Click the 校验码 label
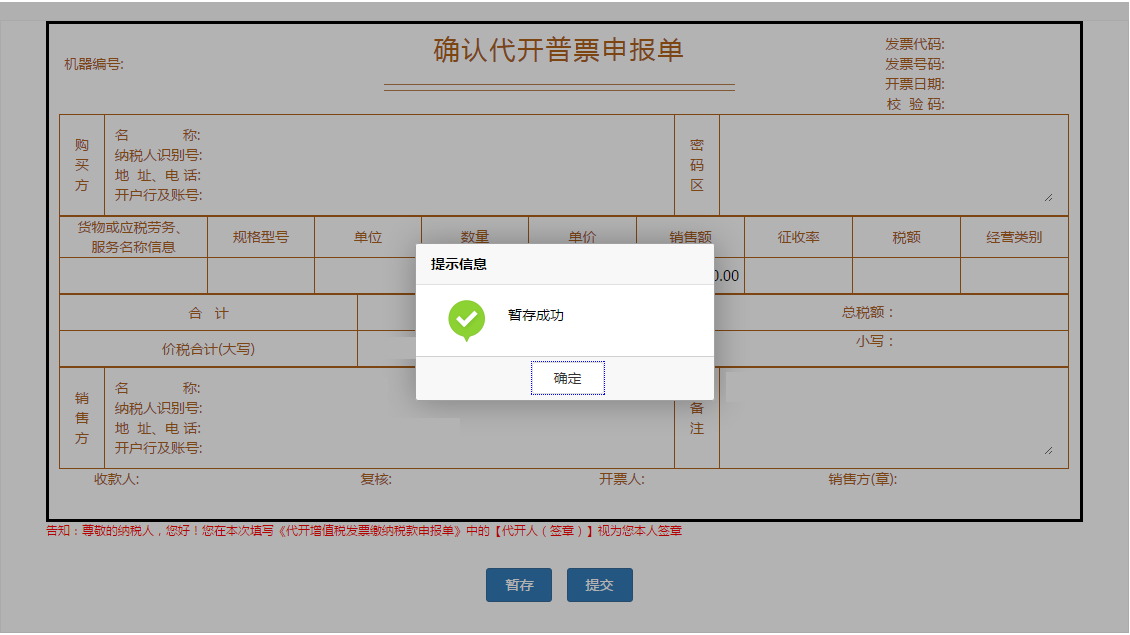 (x=915, y=104)
